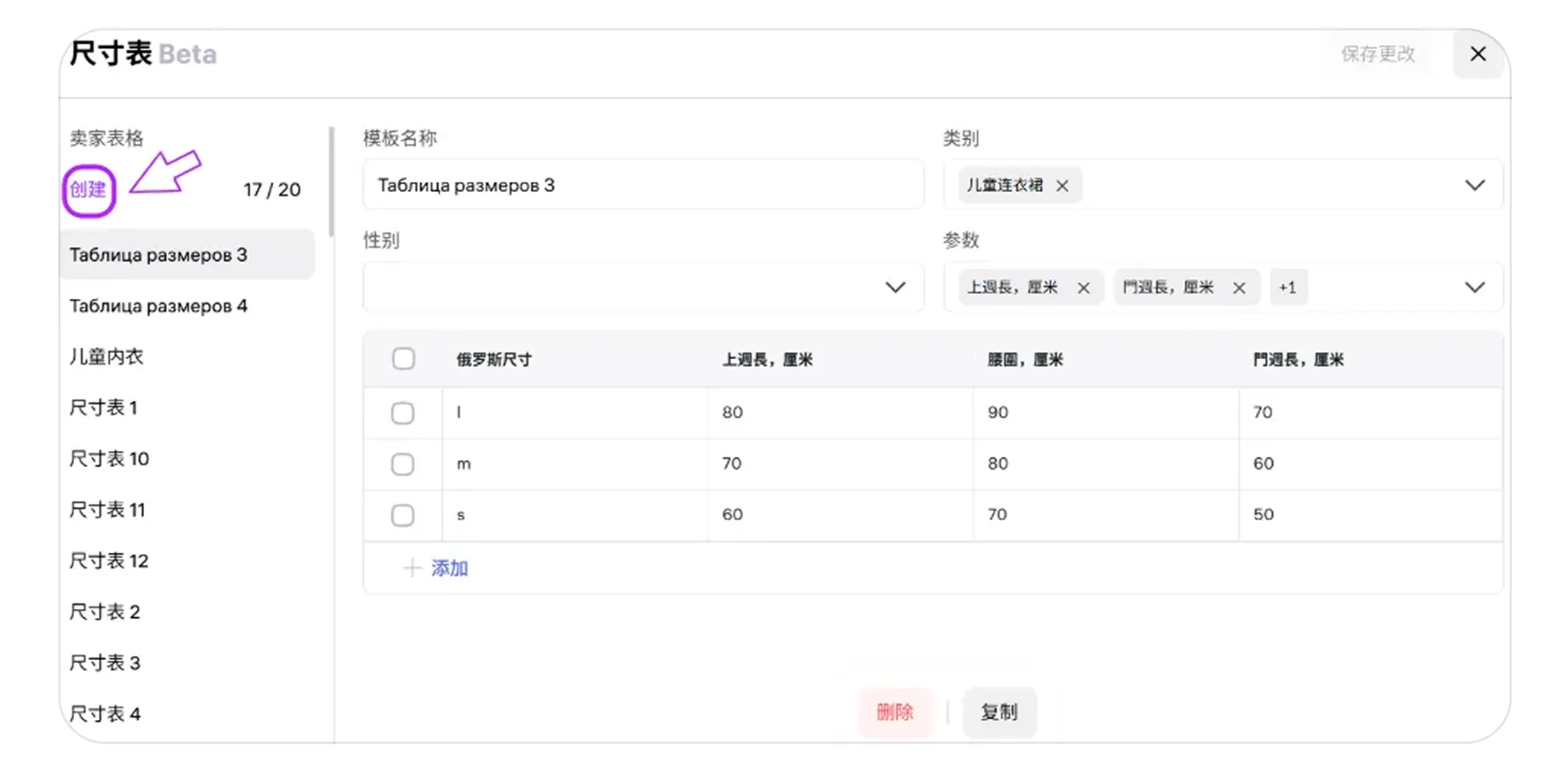Viewport: 1568px width, 772px height.
Task: Remove the 上週長 parameter tag
Action: point(1083,288)
